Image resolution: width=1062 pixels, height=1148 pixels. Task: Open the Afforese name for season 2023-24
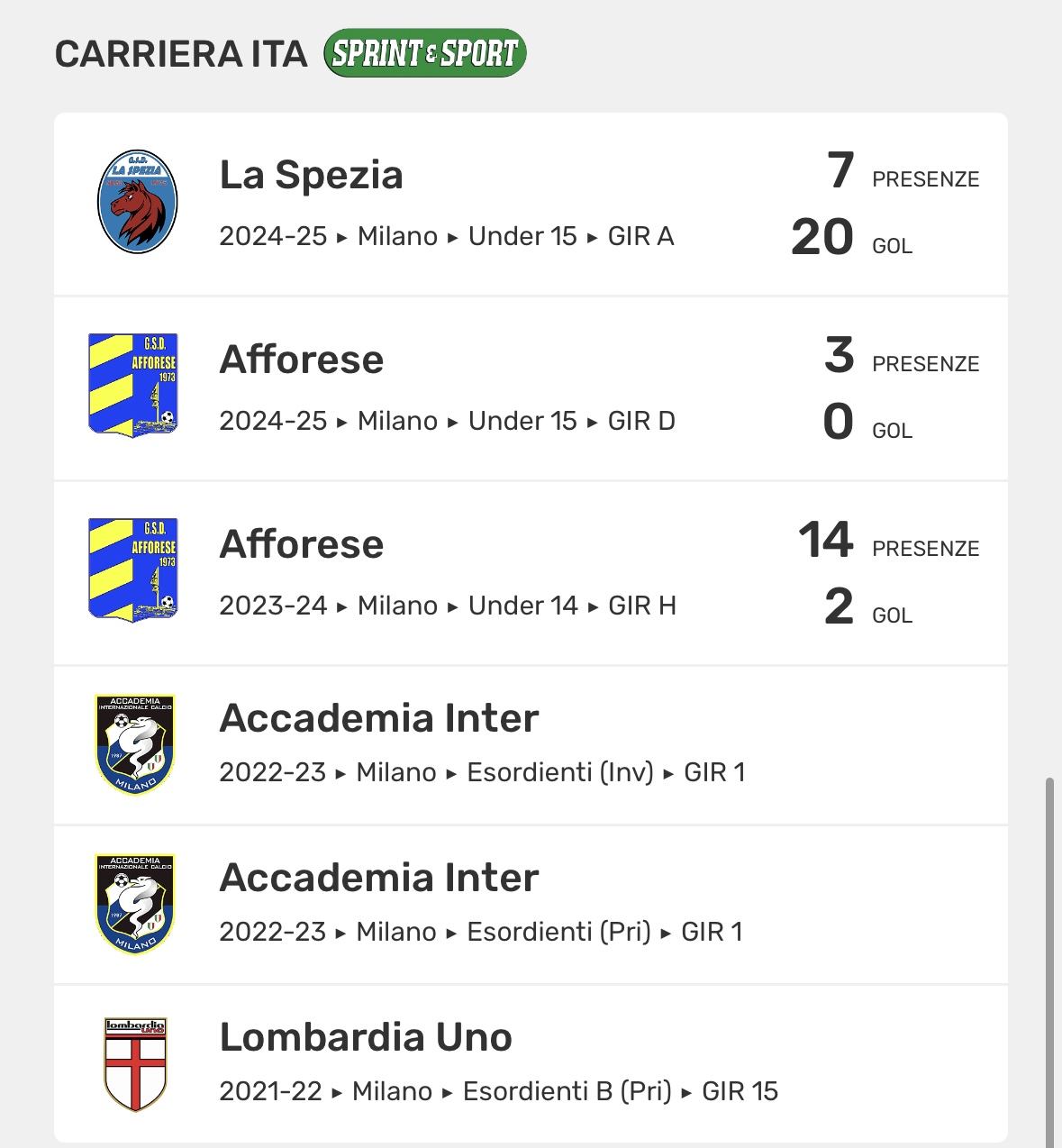click(x=302, y=544)
